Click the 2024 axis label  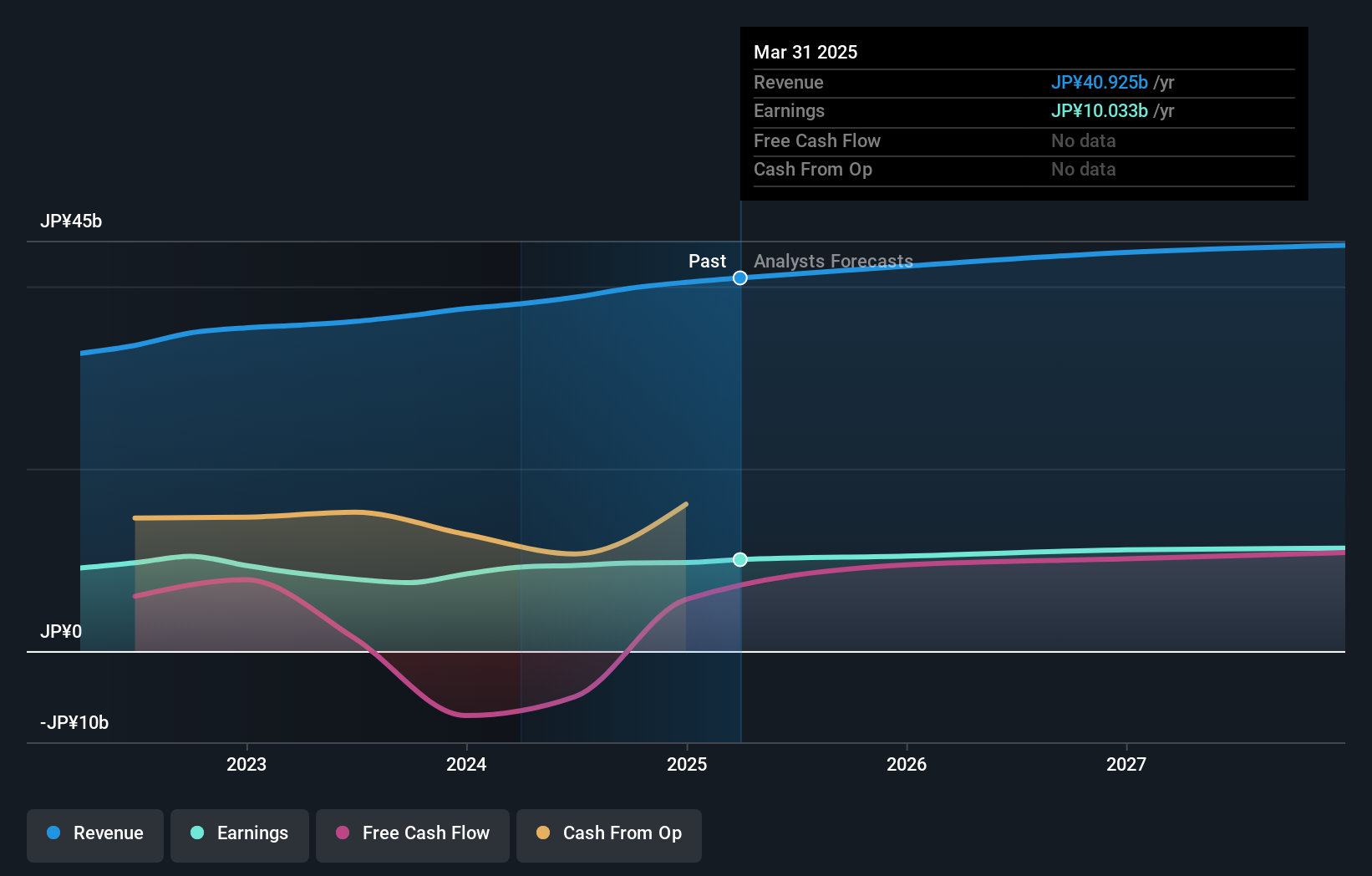[x=466, y=764]
